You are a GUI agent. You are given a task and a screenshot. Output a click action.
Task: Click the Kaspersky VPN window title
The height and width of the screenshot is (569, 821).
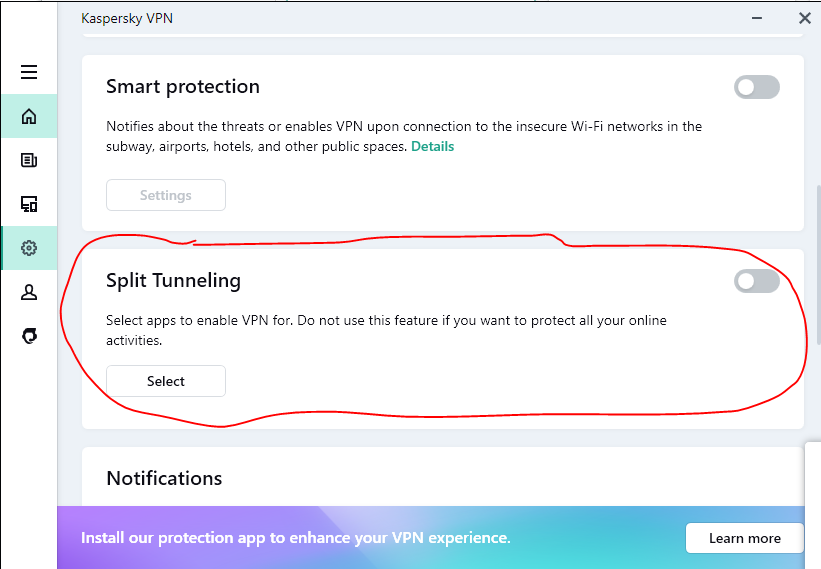point(127,18)
